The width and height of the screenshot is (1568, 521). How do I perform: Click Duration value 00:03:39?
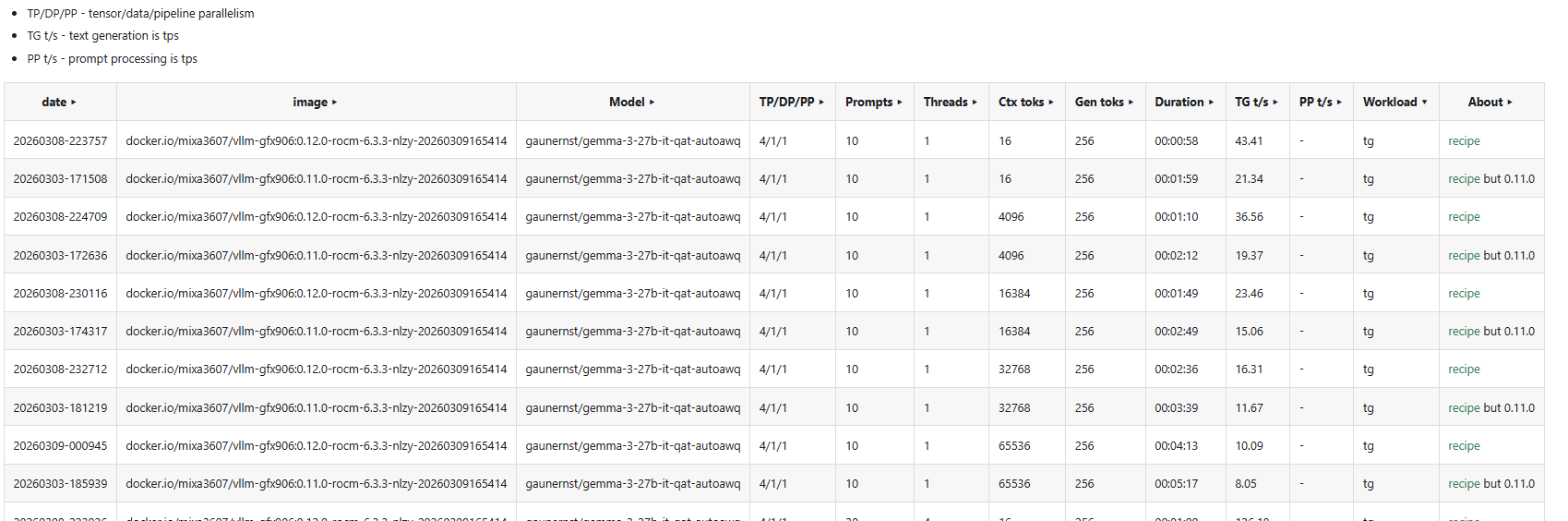point(1176,408)
